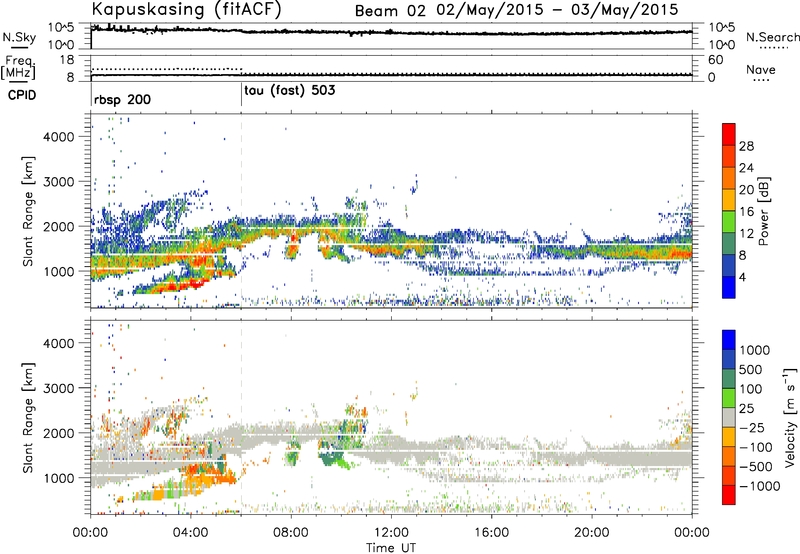
Task: Click the "20:00" time tick label
Action: (x=591, y=533)
